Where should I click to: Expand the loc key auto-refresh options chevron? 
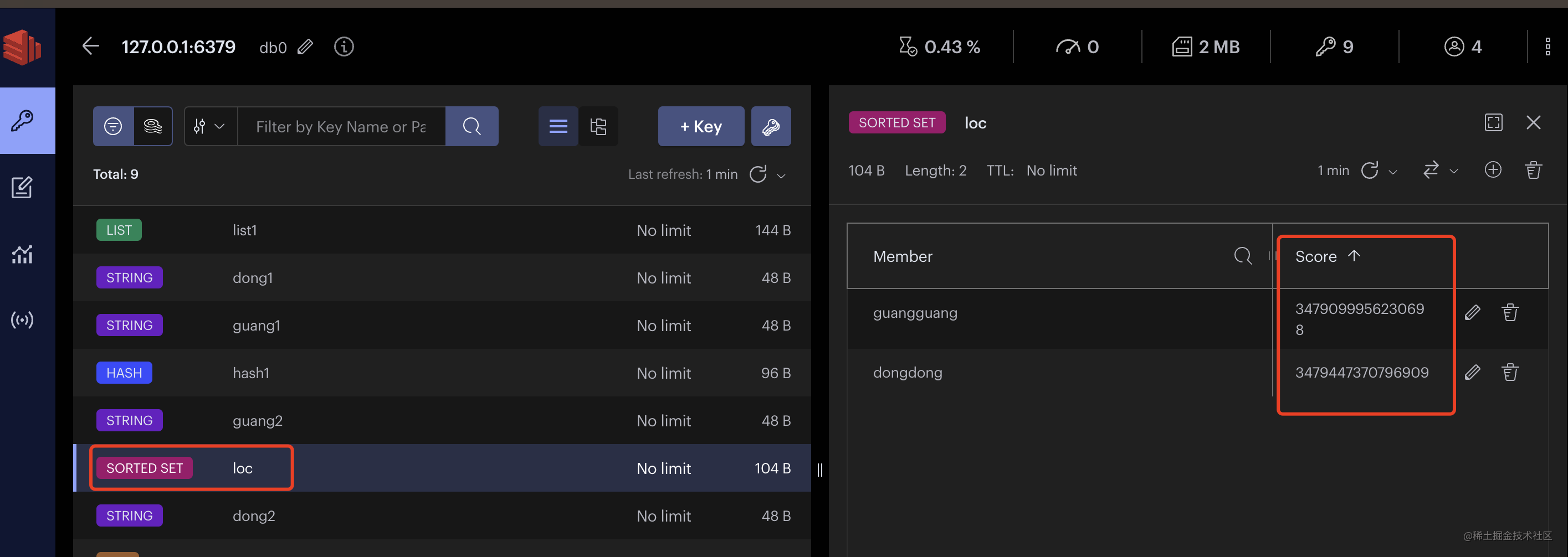tap(1393, 172)
